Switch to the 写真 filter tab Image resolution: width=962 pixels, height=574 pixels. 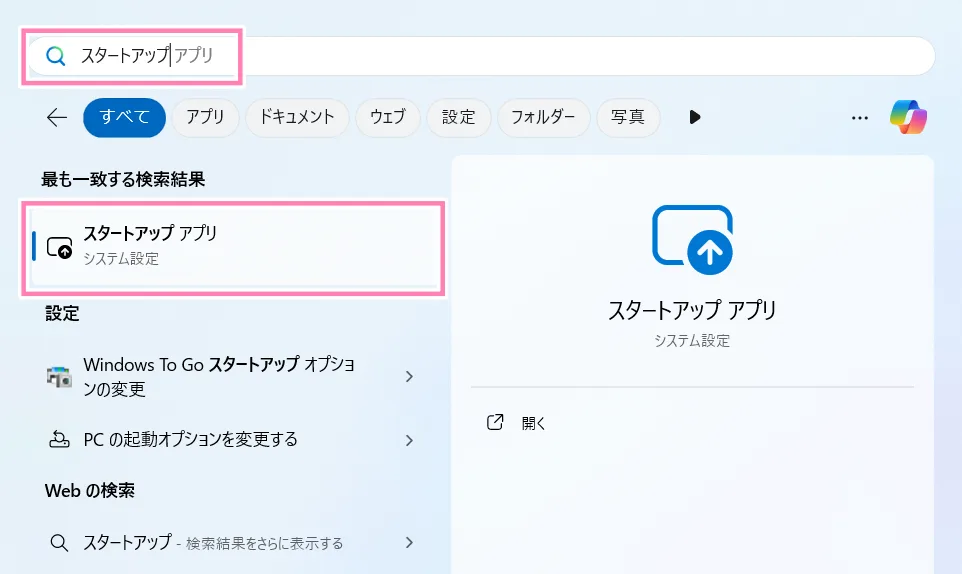pyautogui.click(x=628, y=117)
